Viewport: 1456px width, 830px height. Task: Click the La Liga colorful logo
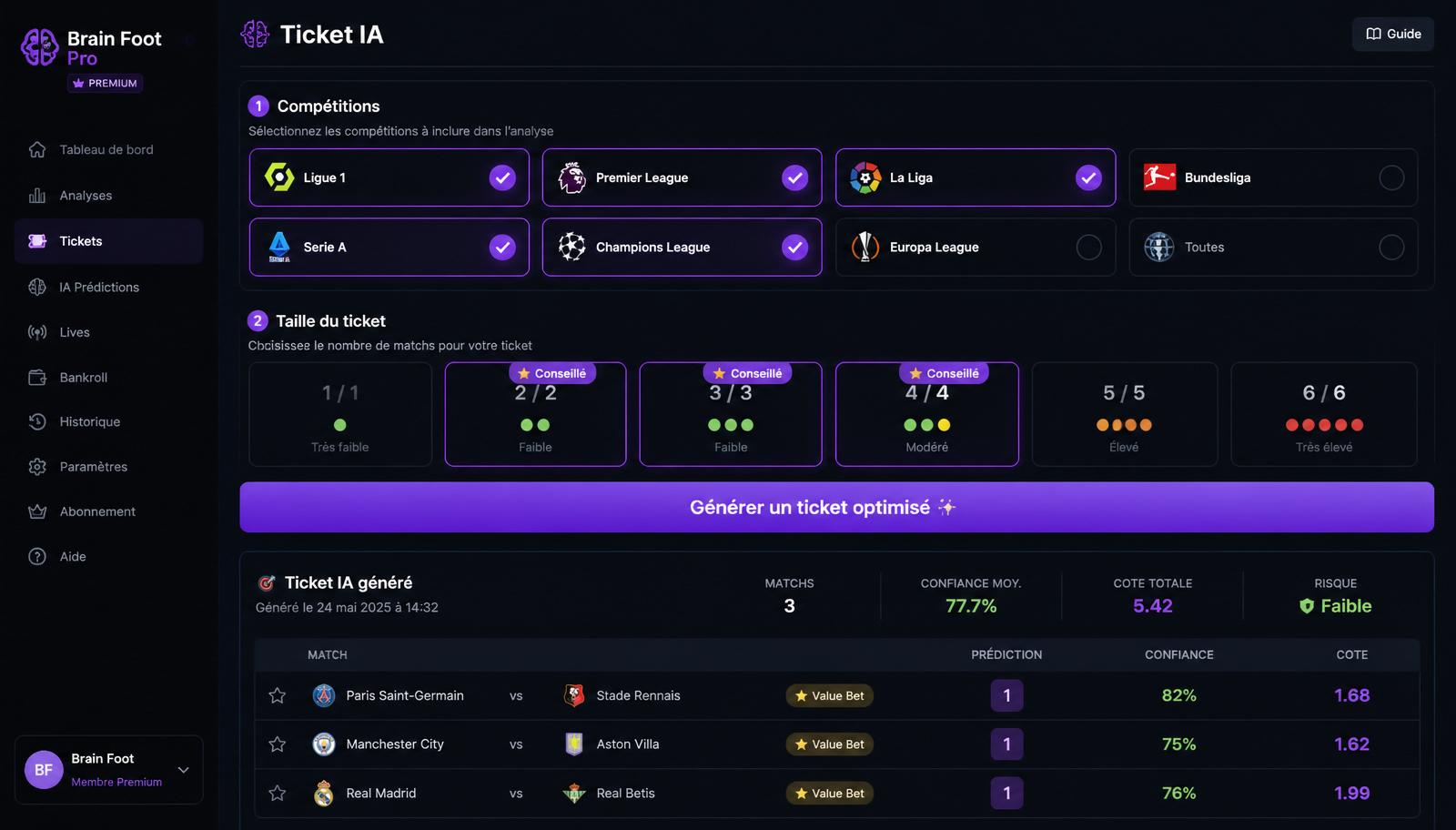[865, 177]
